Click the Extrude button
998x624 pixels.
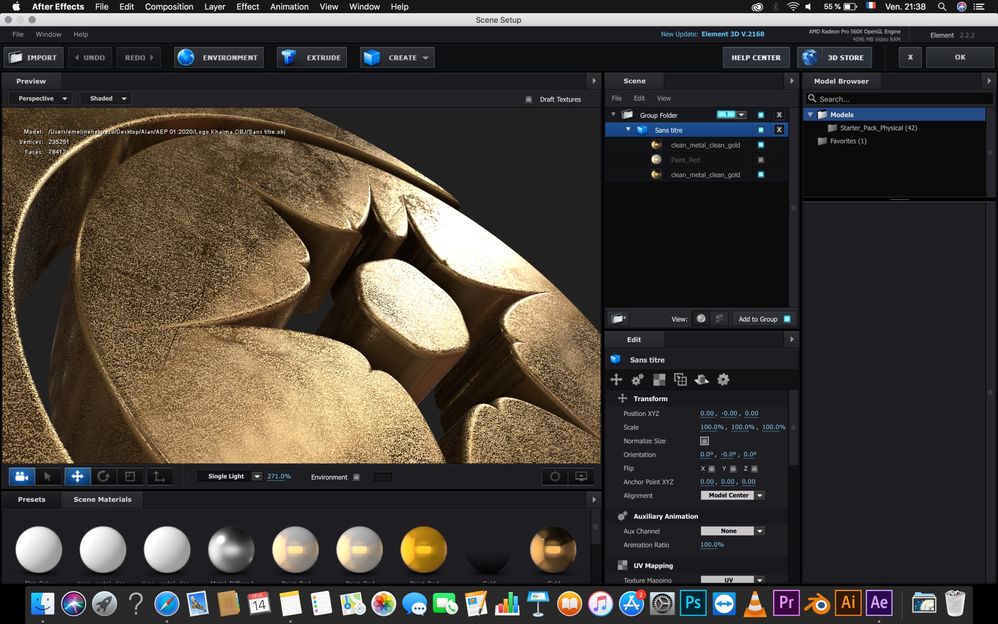click(312, 57)
